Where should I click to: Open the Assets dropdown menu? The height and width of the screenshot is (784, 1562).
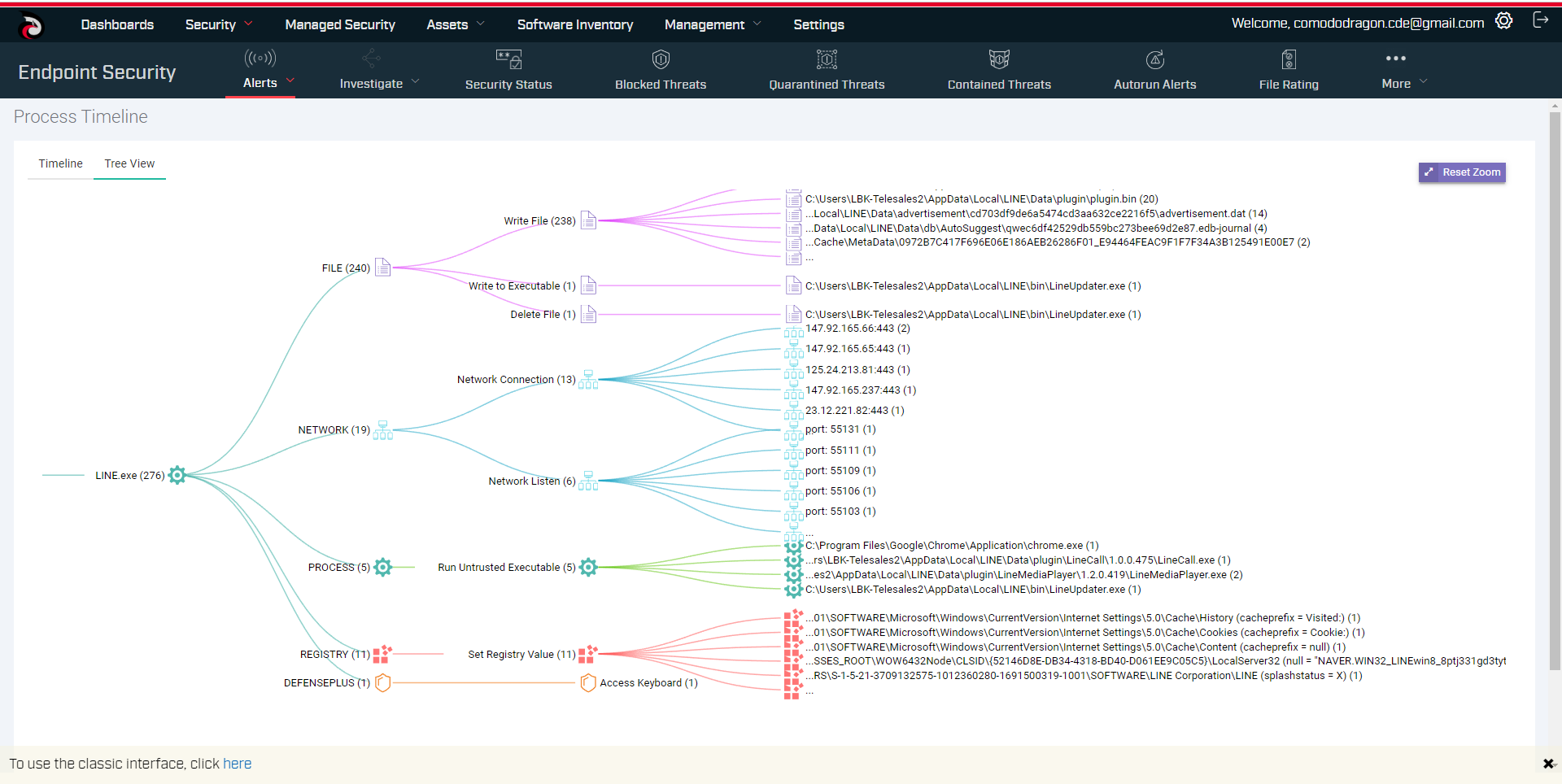[454, 24]
